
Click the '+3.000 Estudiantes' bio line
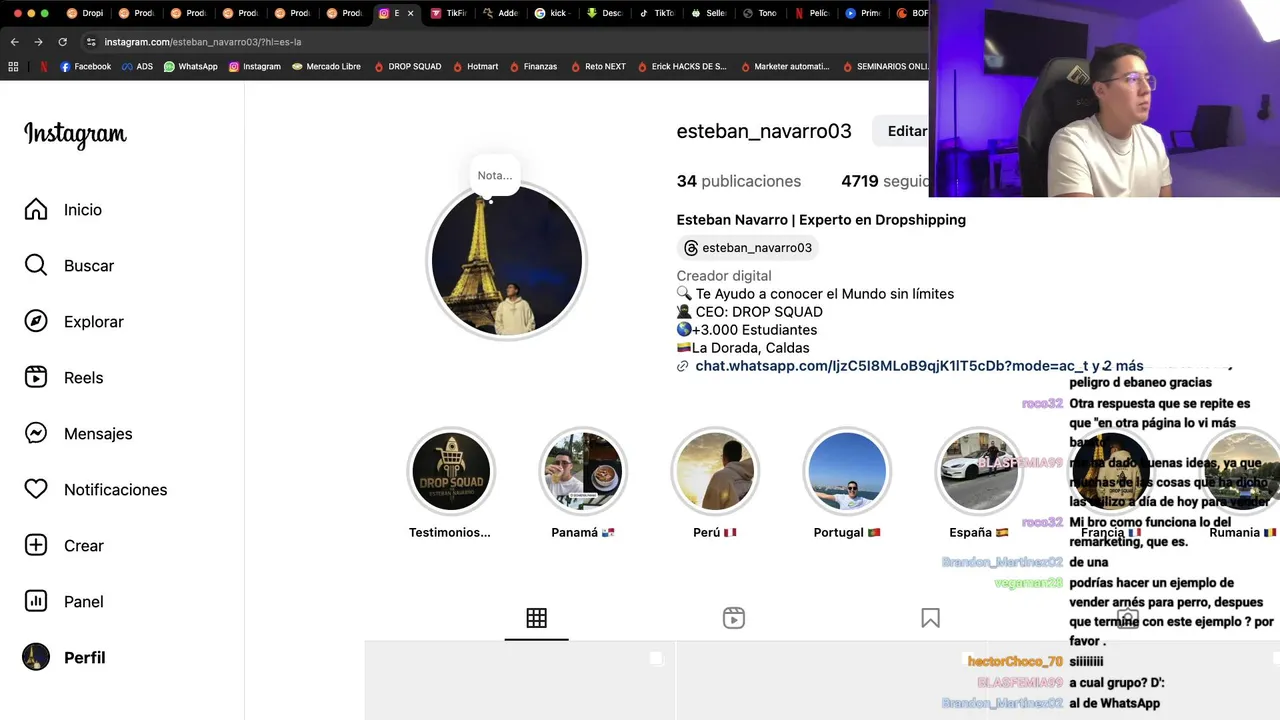pyautogui.click(x=747, y=330)
